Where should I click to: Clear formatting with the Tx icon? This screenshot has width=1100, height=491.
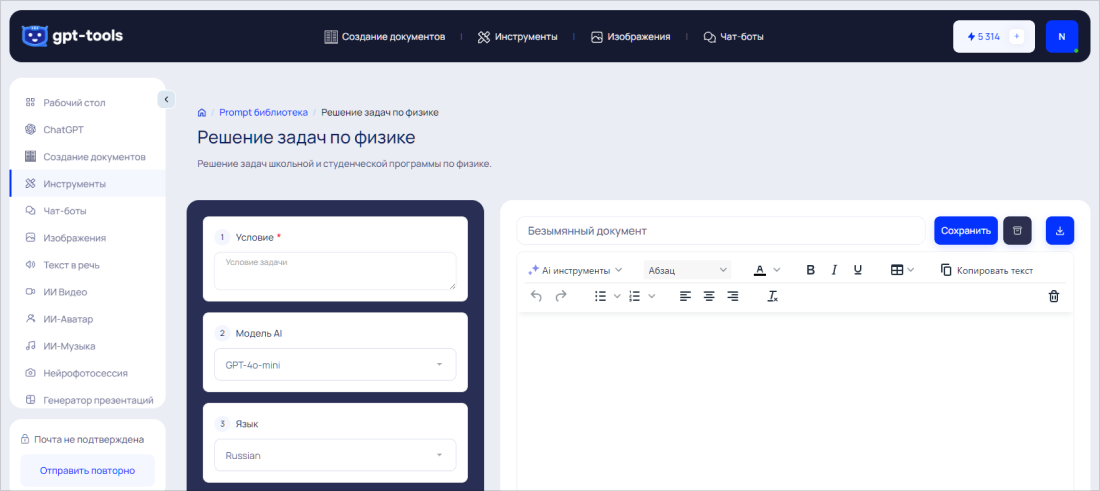772,296
